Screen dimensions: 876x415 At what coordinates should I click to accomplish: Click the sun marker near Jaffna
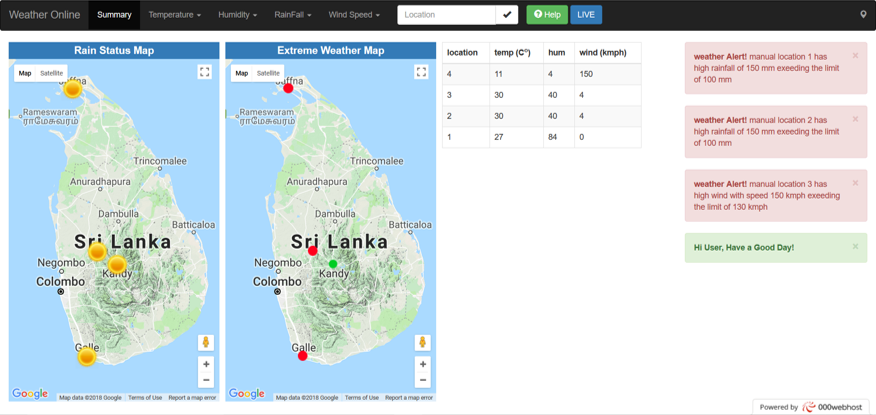click(73, 88)
